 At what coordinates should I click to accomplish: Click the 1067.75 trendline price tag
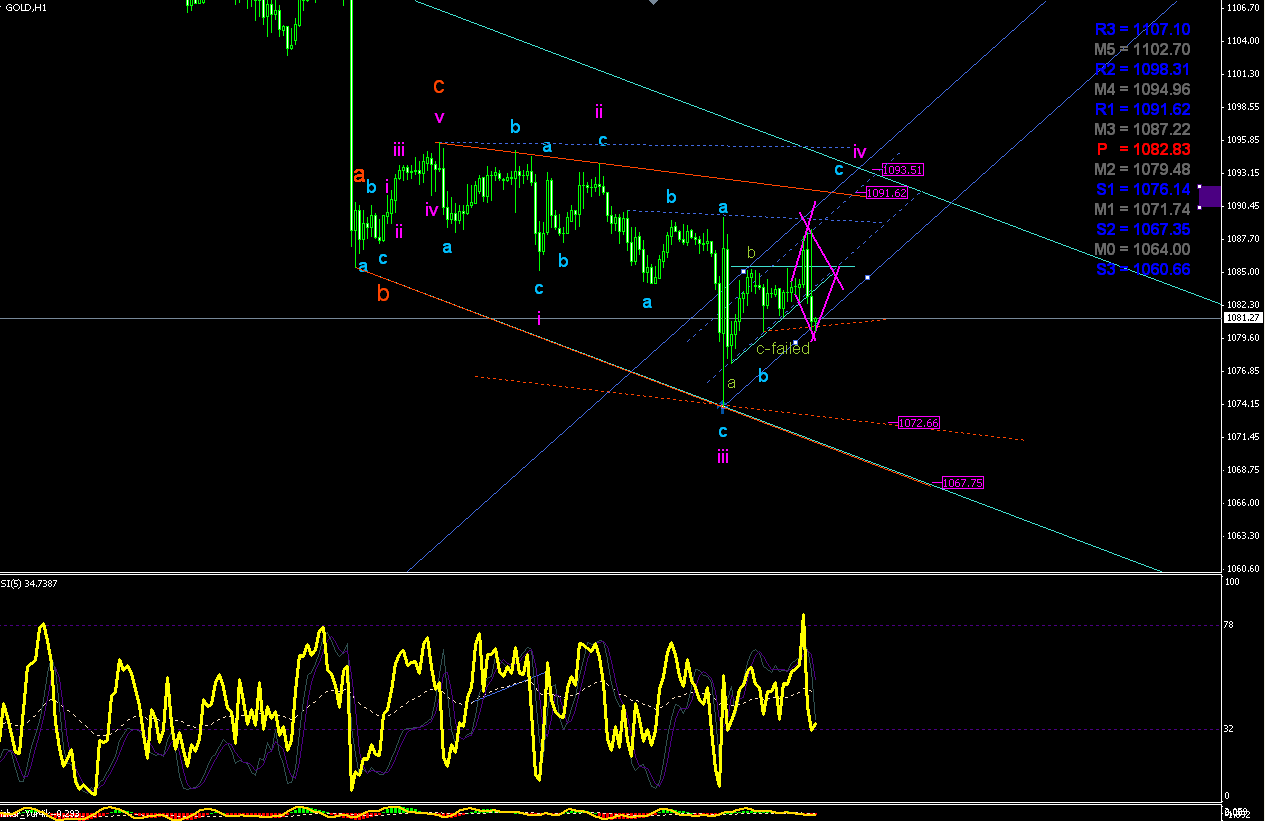click(963, 483)
